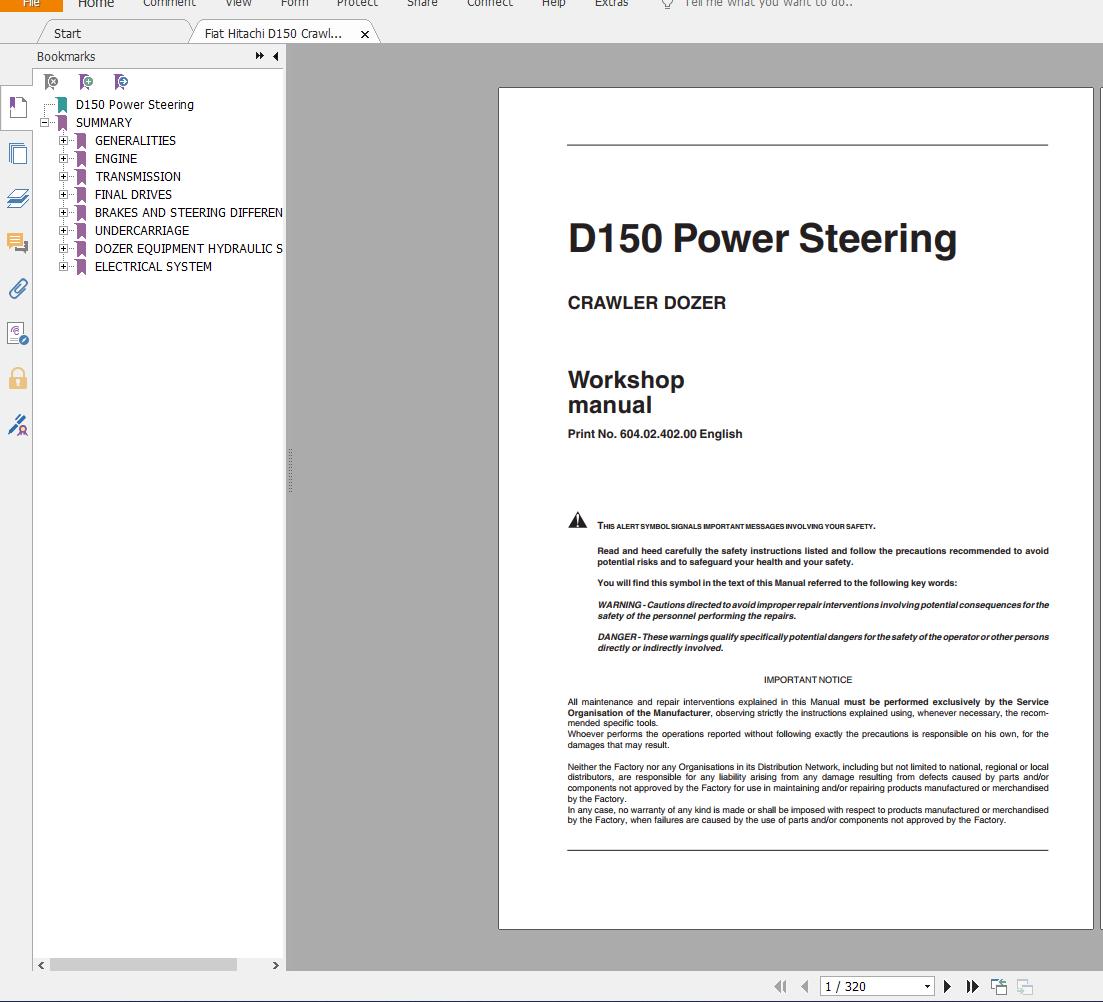Open the Attachments paperclip panel
1103x1002 pixels.
pos(18,288)
